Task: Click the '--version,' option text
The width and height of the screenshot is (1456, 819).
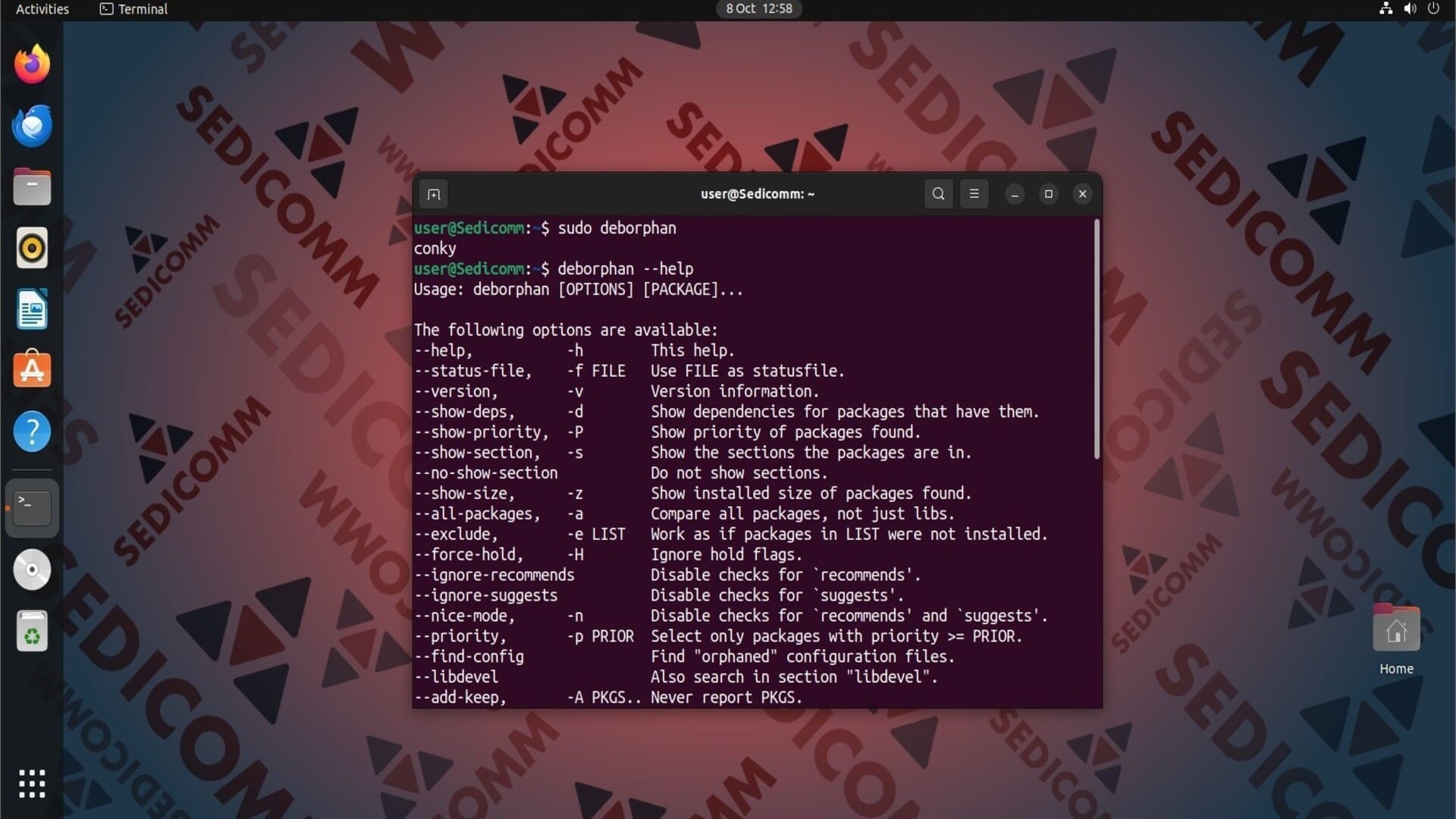Action: (456, 392)
